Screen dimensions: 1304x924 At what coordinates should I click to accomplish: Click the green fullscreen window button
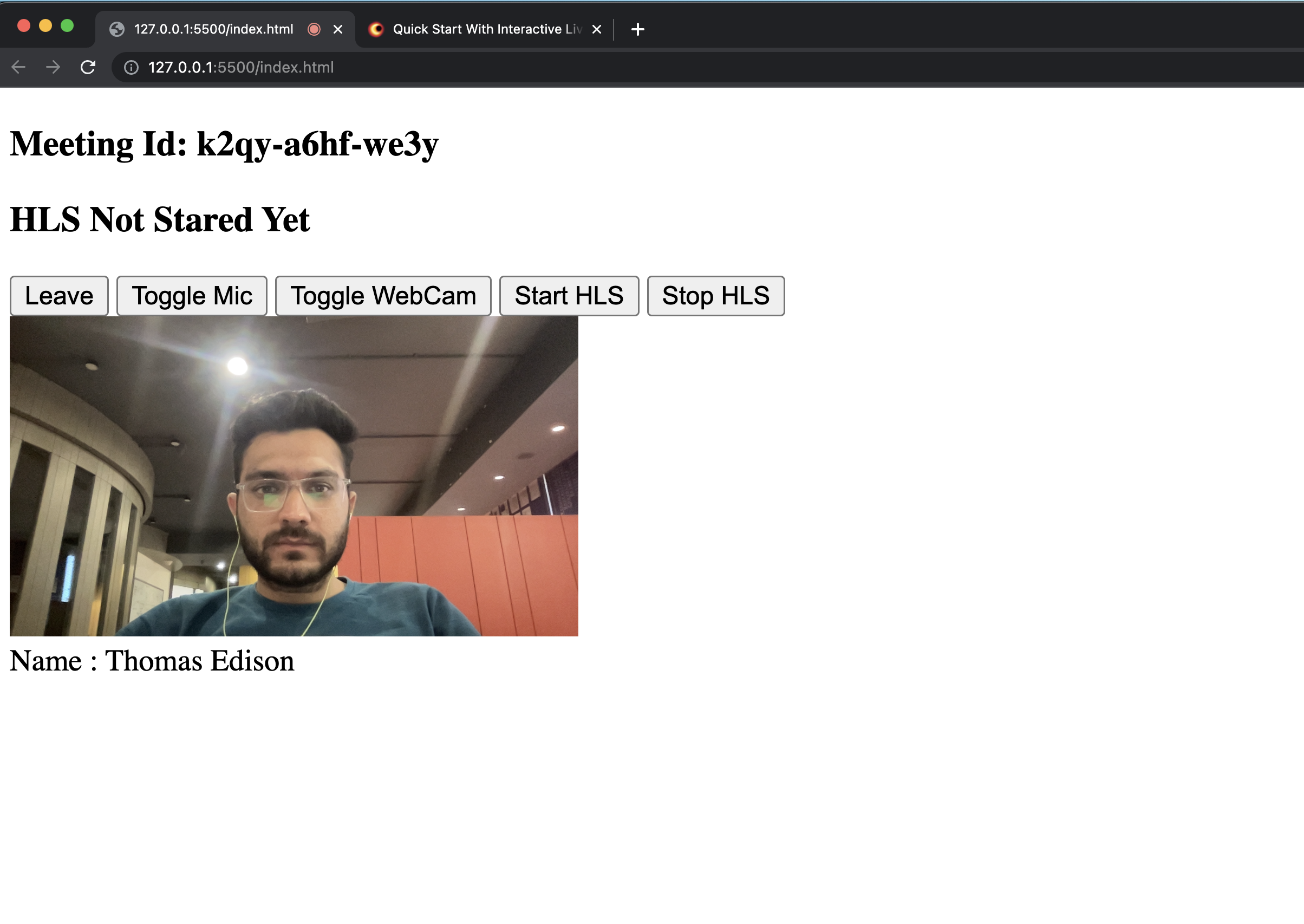tap(67, 25)
